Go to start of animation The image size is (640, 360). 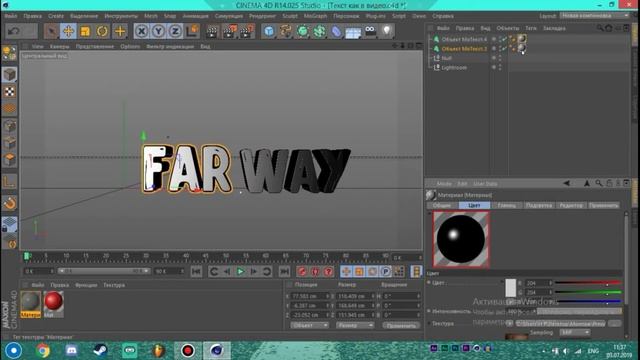(196, 271)
